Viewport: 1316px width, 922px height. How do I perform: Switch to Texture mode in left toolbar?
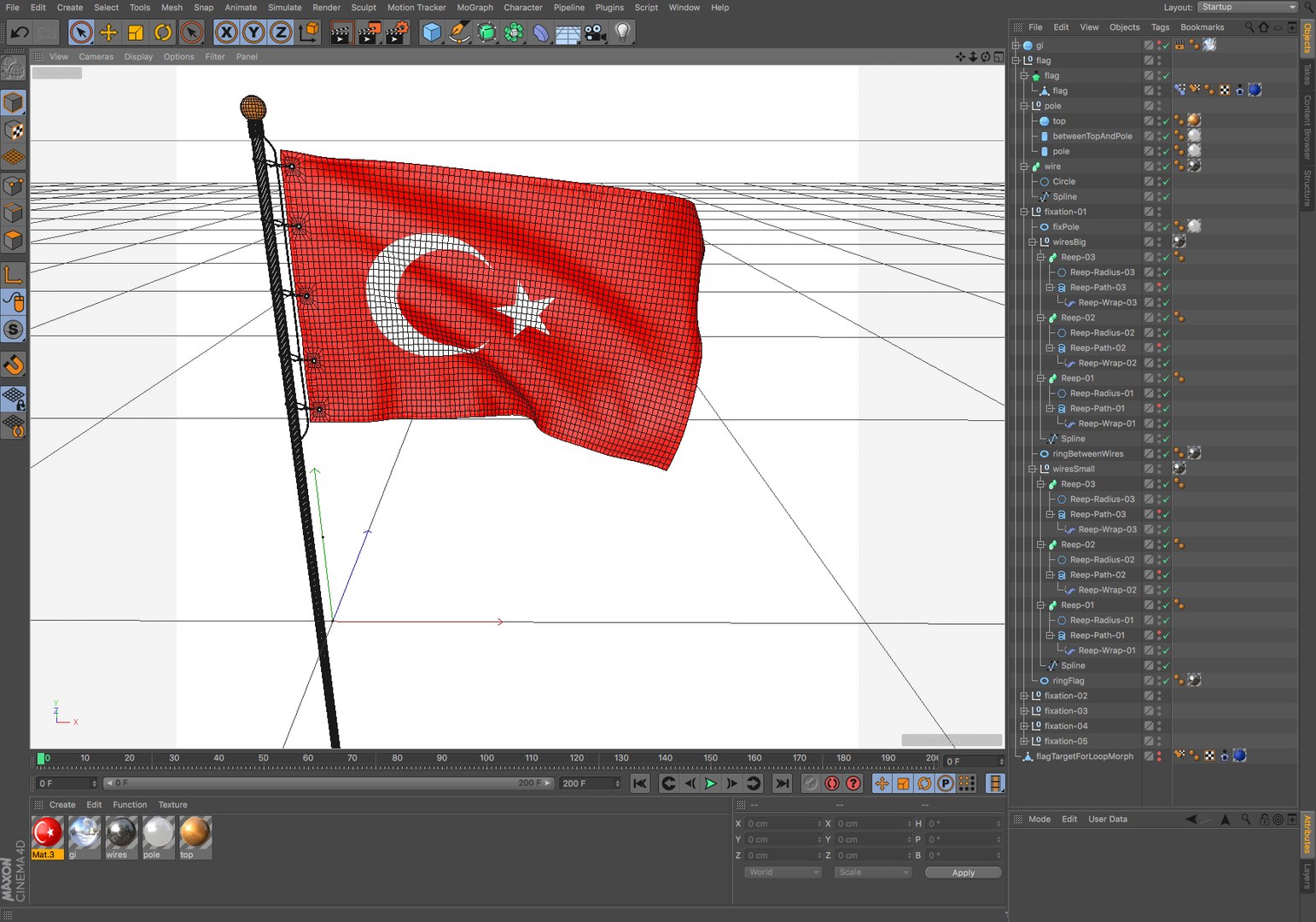(x=14, y=130)
